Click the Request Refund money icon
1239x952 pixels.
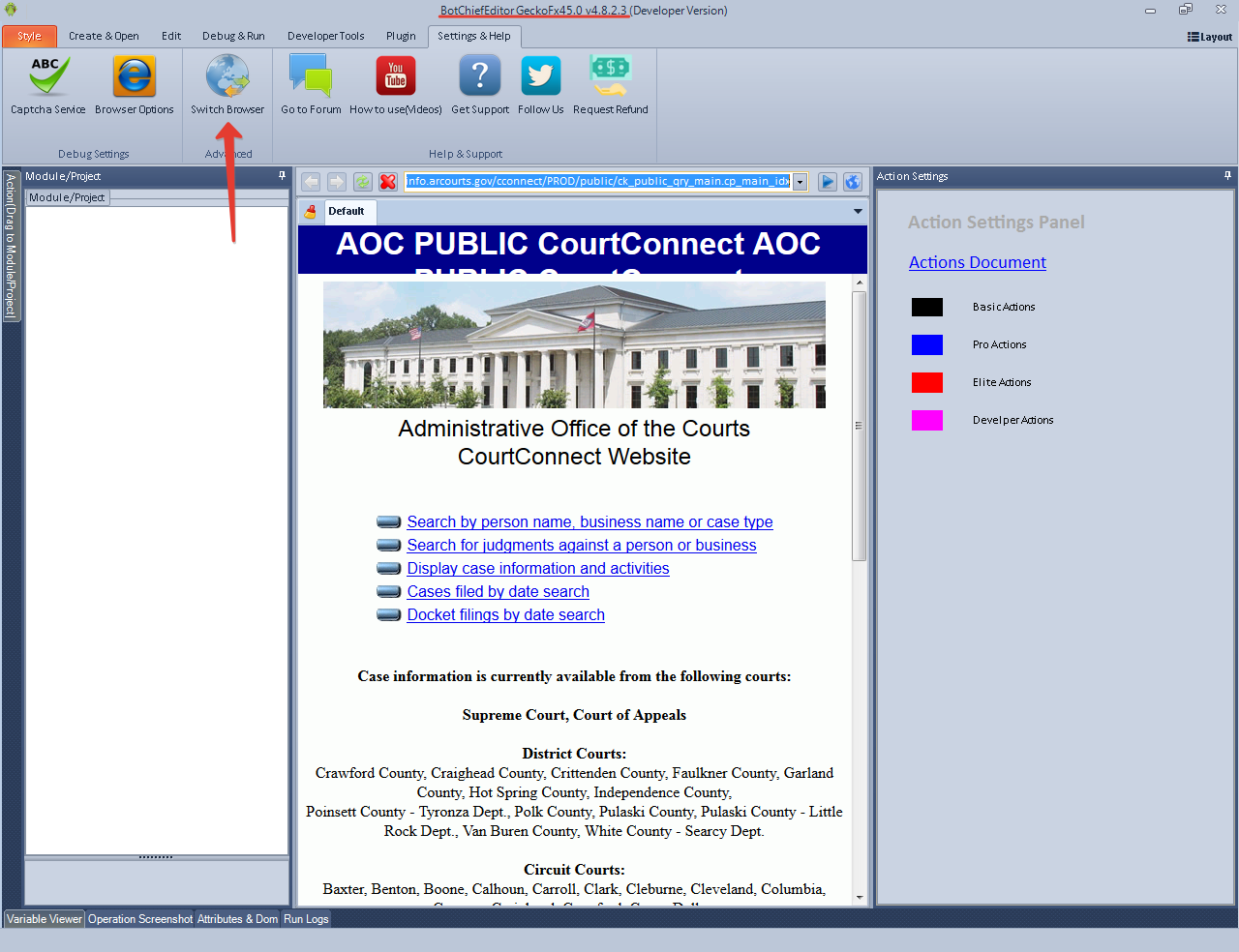tap(610, 77)
